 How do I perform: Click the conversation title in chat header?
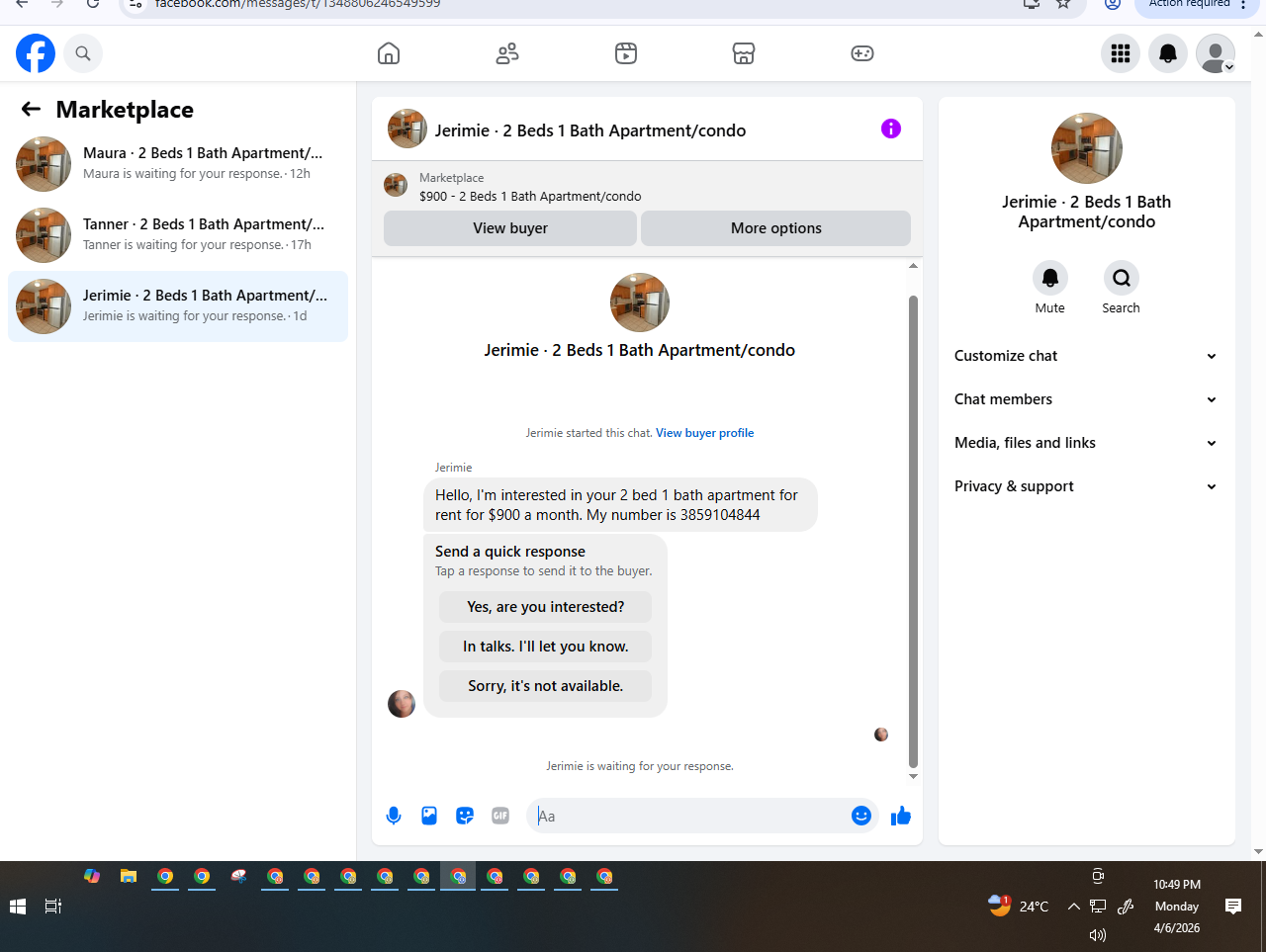[590, 130]
